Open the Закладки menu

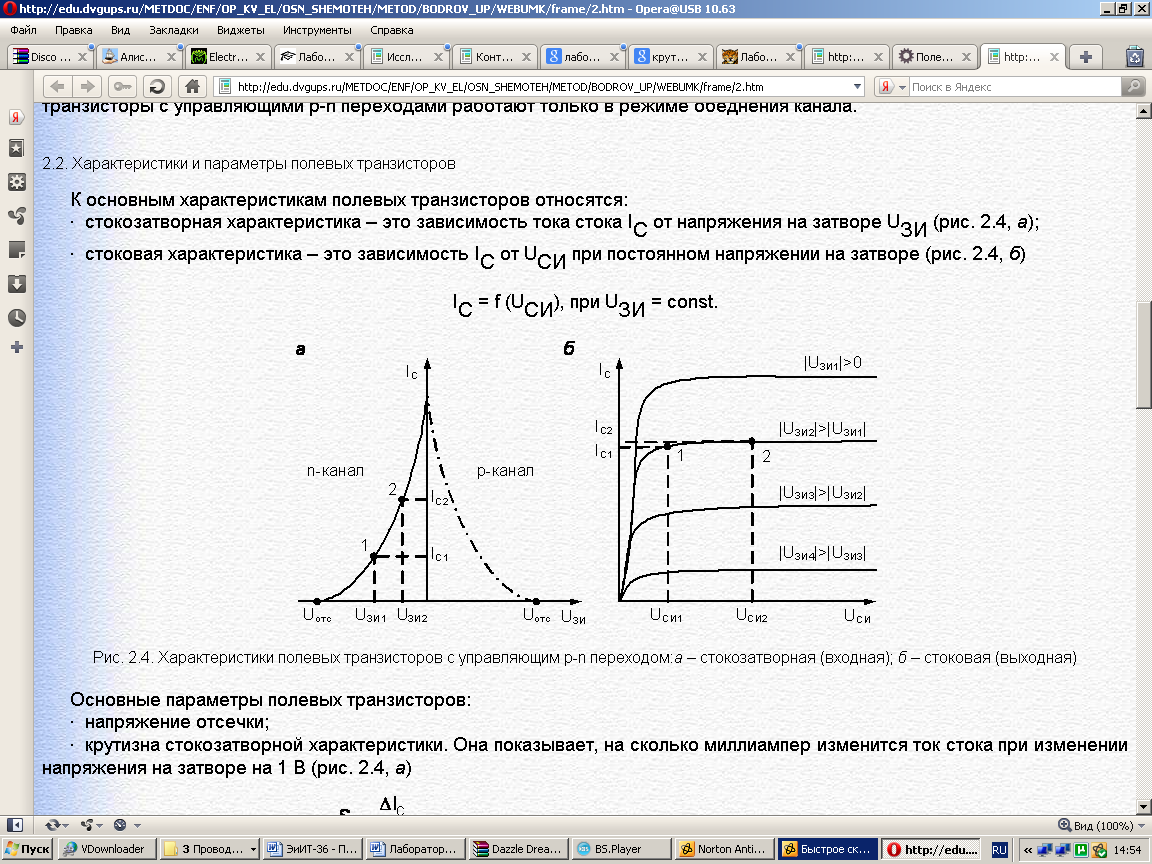point(173,30)
